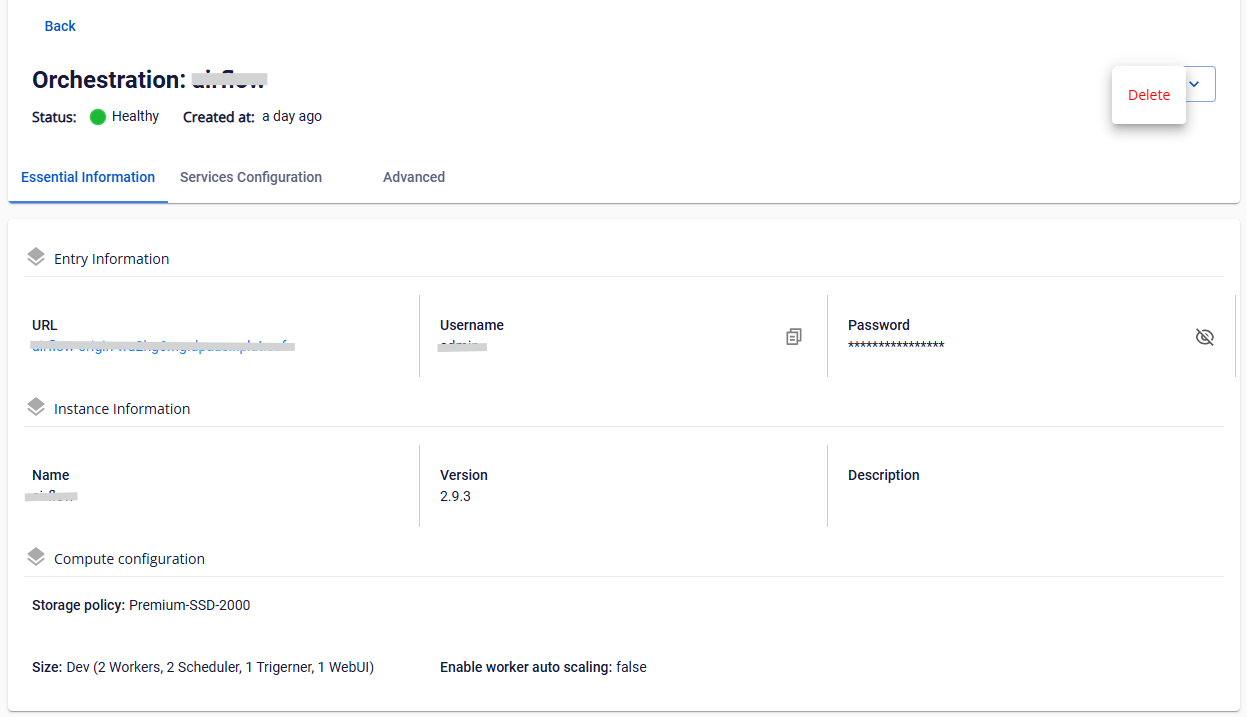Click the Description field label

(x=884, y=475)
